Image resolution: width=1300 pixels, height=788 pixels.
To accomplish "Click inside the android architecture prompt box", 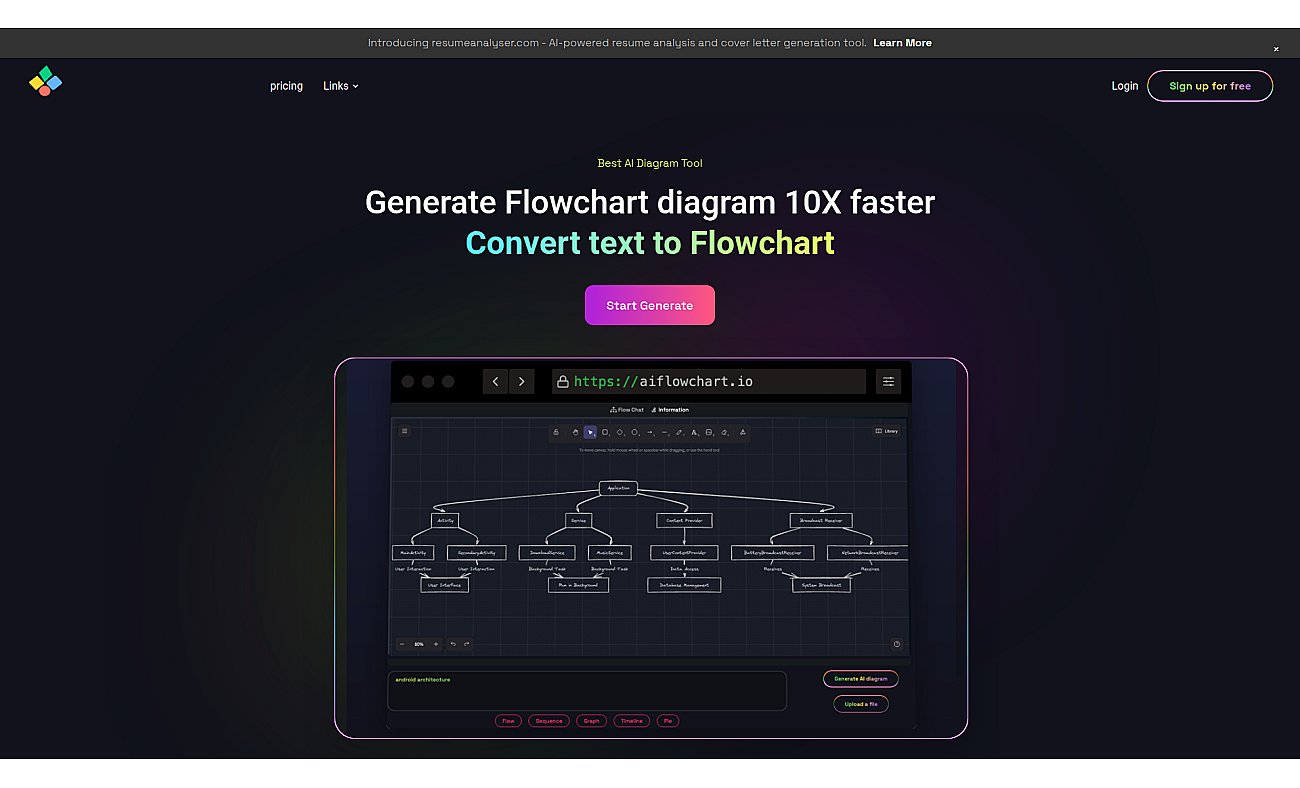I will 587,690.
